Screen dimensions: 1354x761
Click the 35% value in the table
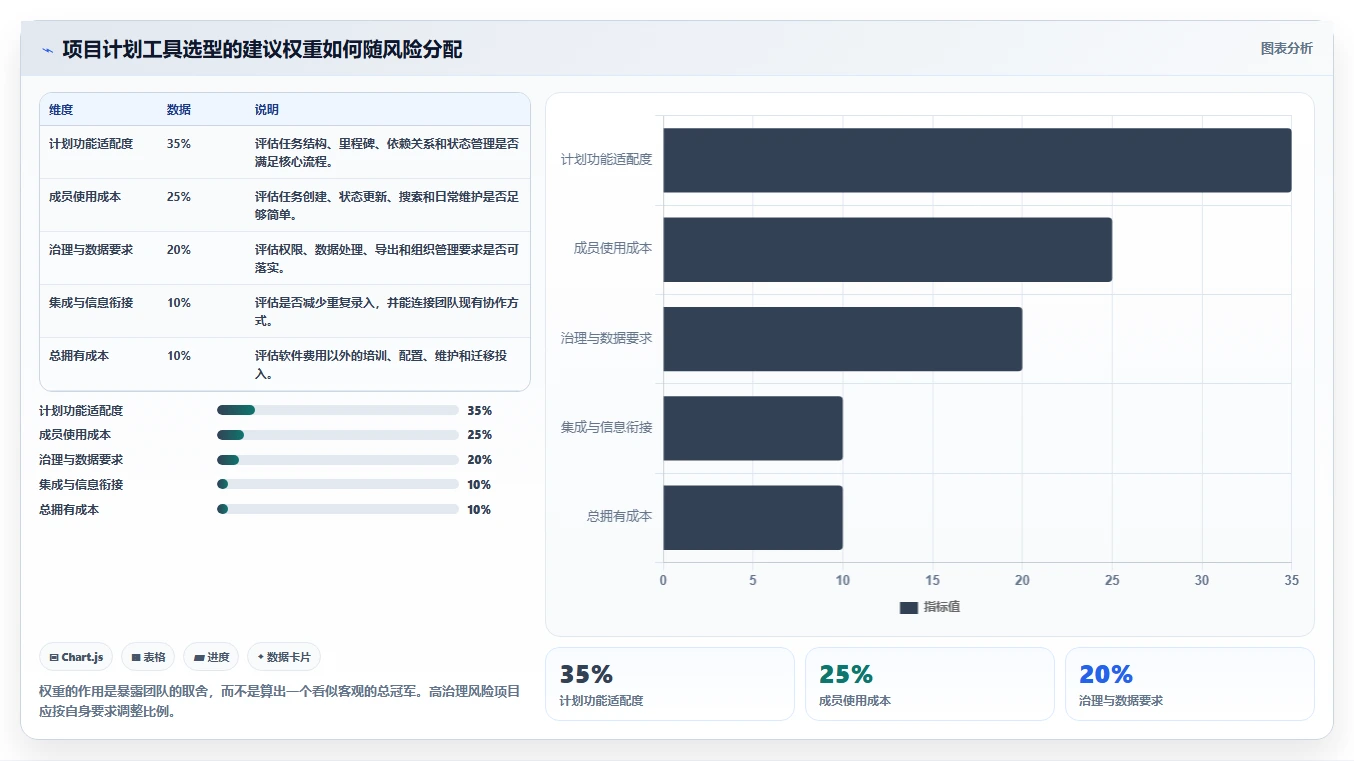(179, 144)
